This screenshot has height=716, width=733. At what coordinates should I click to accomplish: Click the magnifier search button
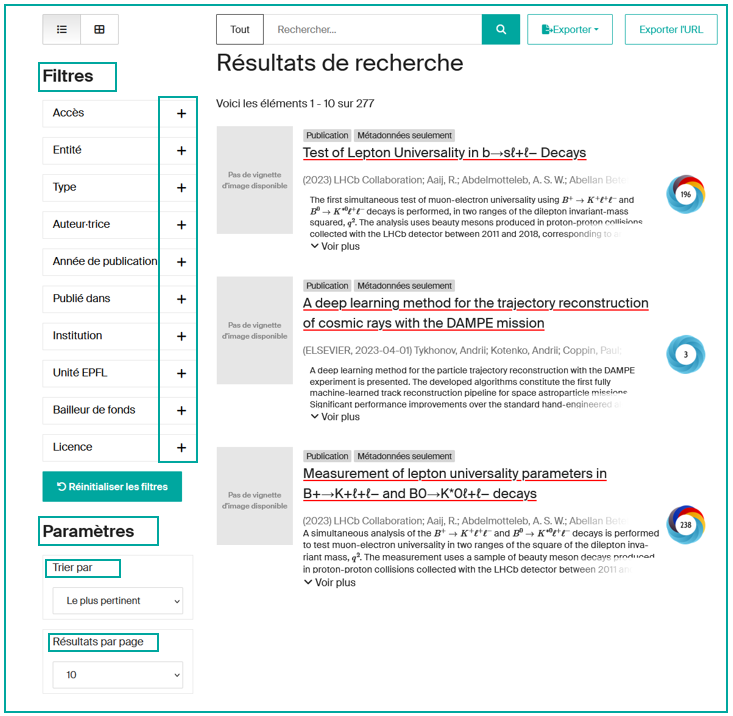pyautogui.click(x=501, y=29)
